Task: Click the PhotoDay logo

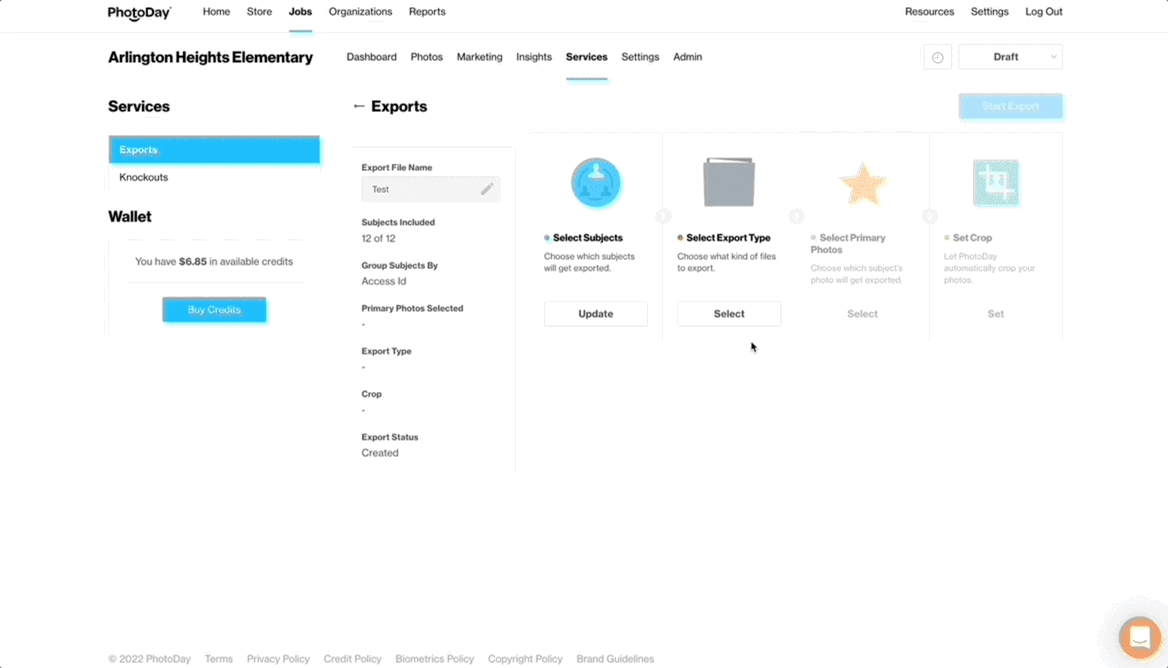Action: pos(139,13)
